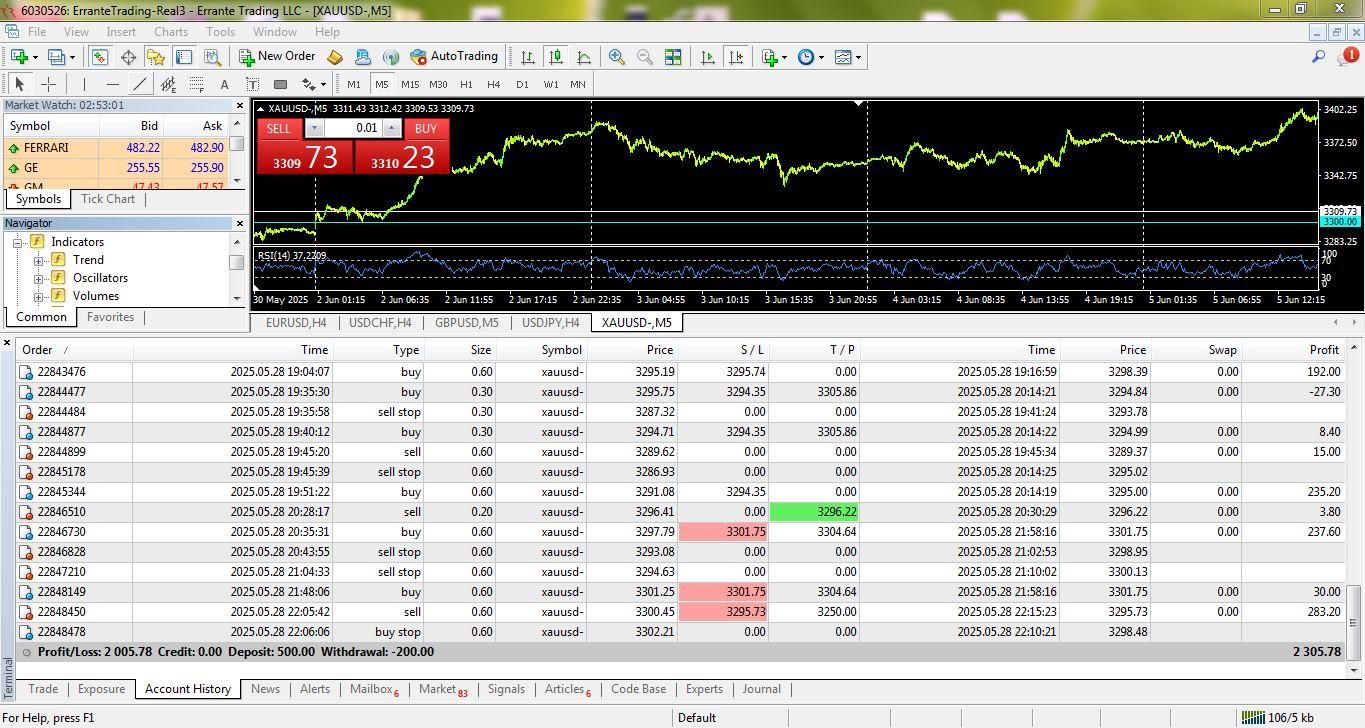
Task: Enable the M15 timeframe
Action: tap(410, 84)
